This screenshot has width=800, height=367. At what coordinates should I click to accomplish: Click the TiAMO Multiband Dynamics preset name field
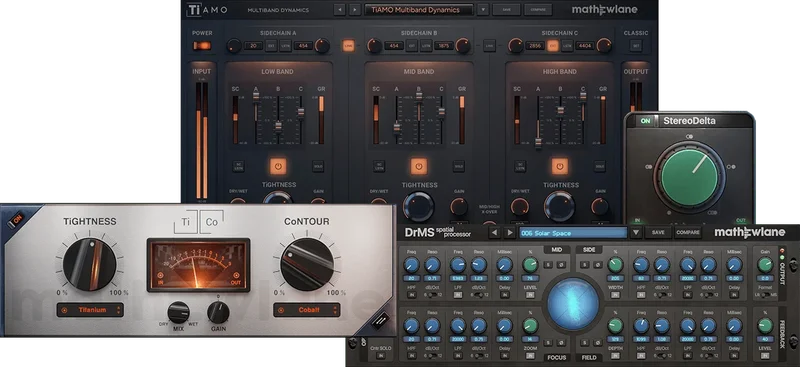point(419,10)
